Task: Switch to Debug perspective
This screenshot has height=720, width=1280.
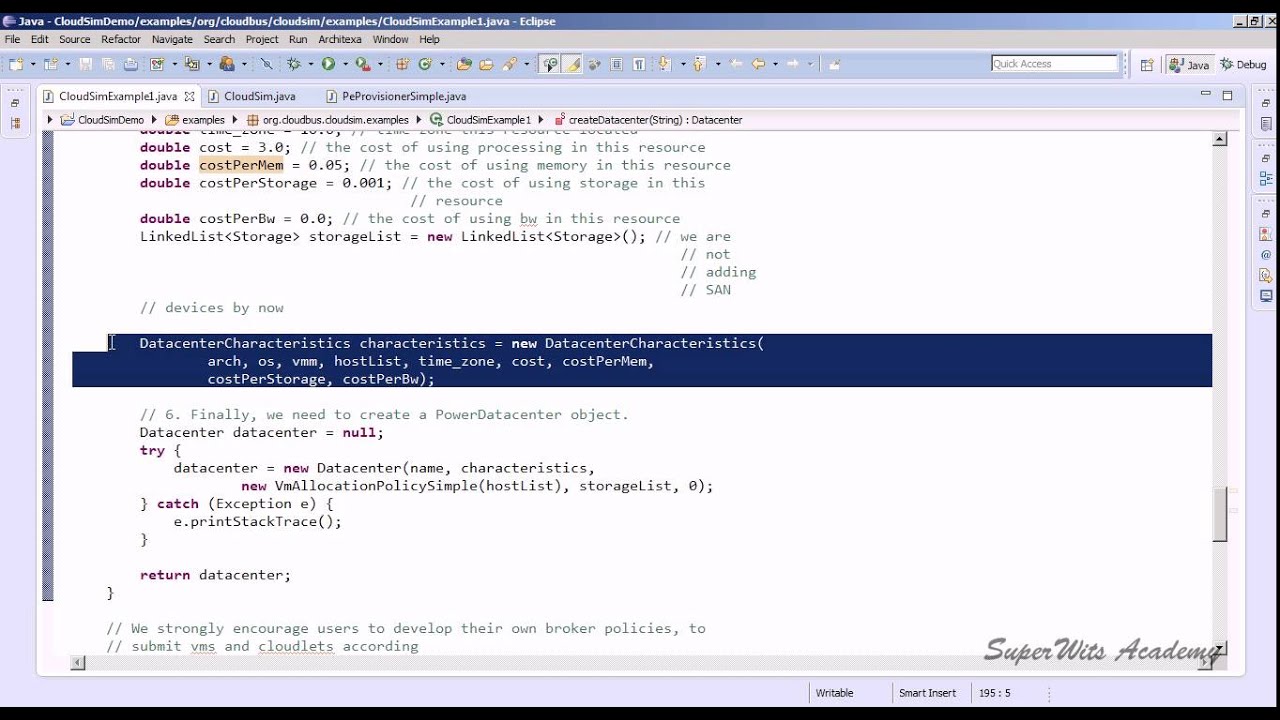Action: click(x=1243, y=64)
